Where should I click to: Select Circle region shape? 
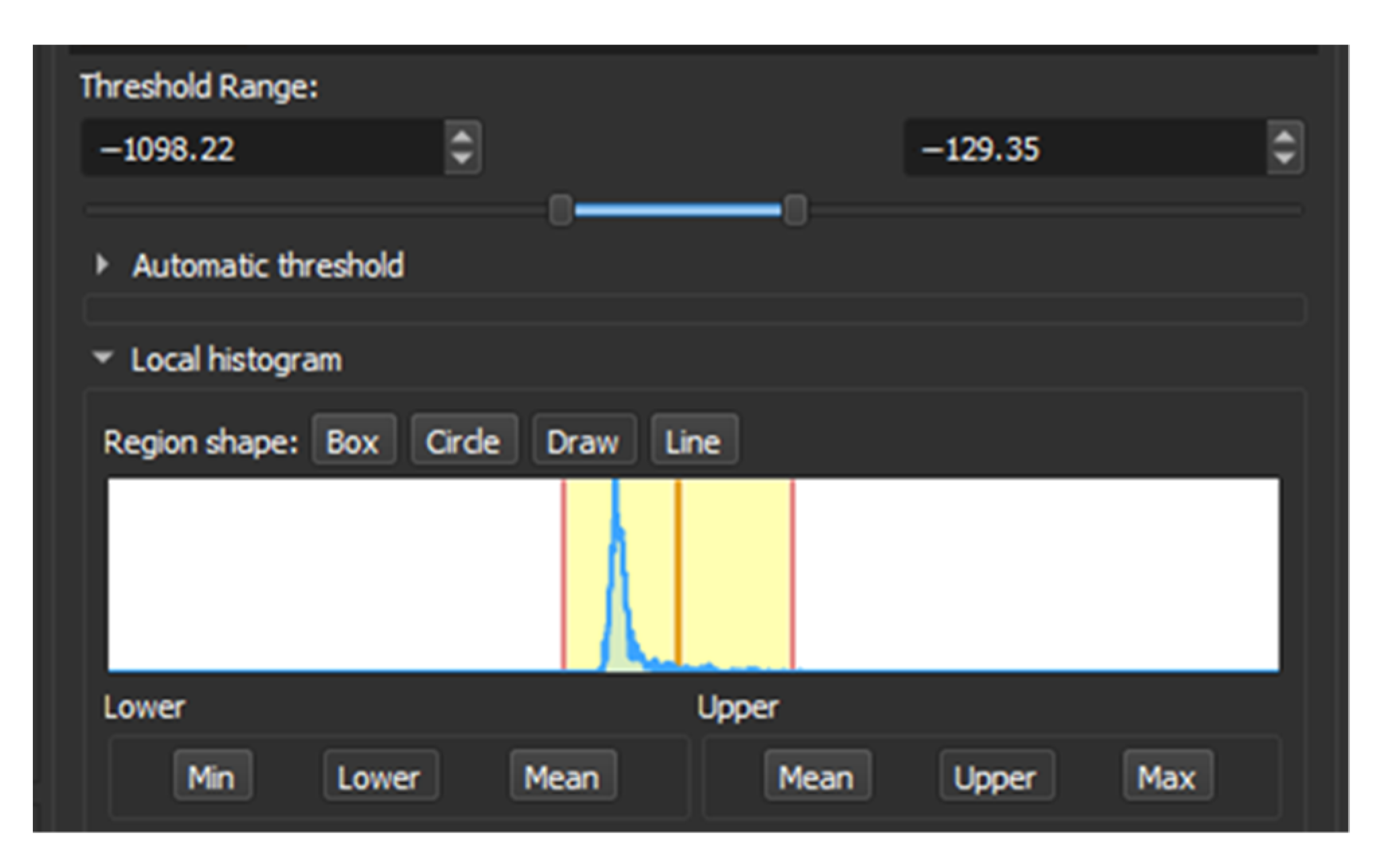pos(463,442)
